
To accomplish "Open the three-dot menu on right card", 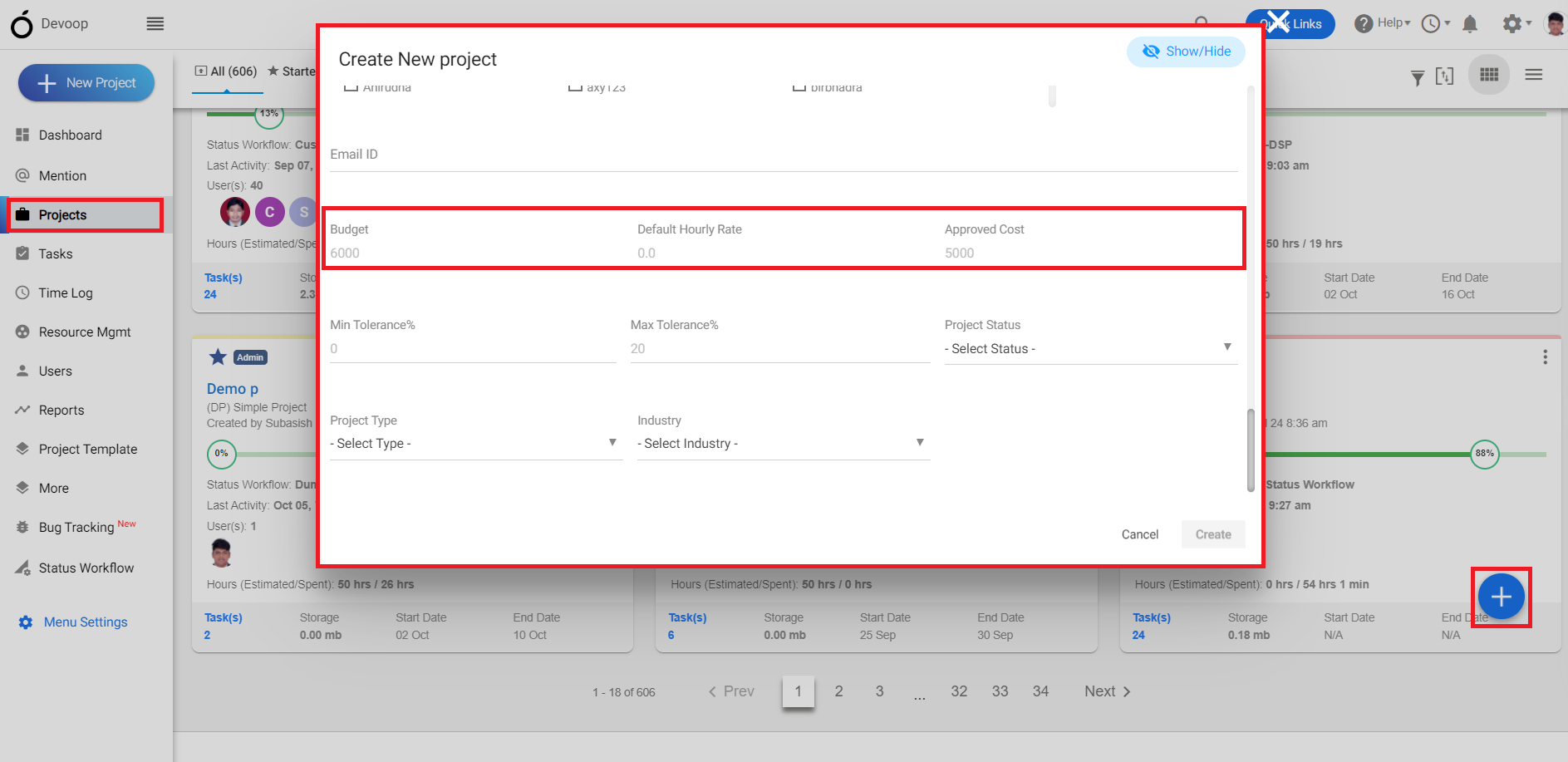I will coord(1545,357).
